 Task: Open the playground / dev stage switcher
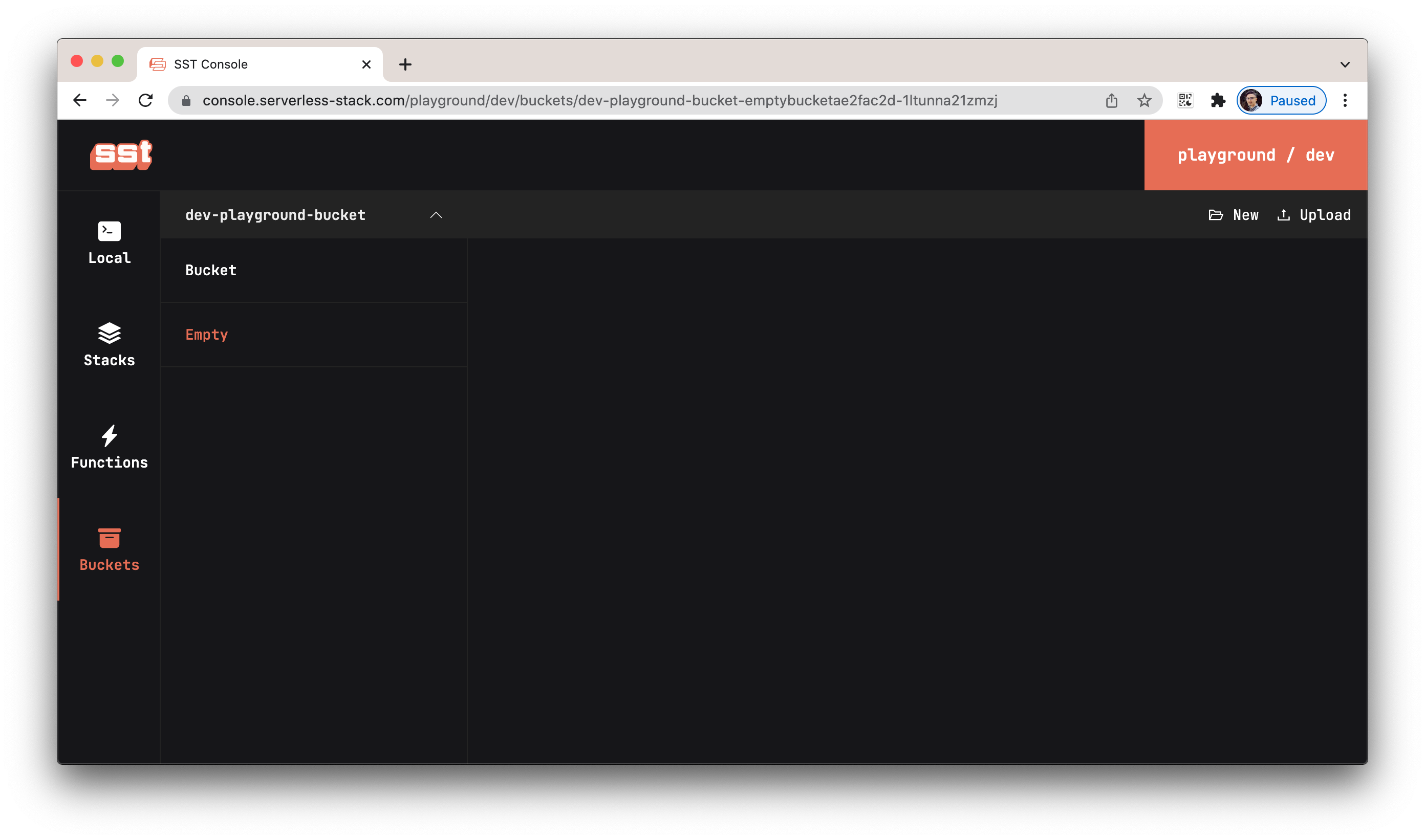click(x=1256, y=154)
